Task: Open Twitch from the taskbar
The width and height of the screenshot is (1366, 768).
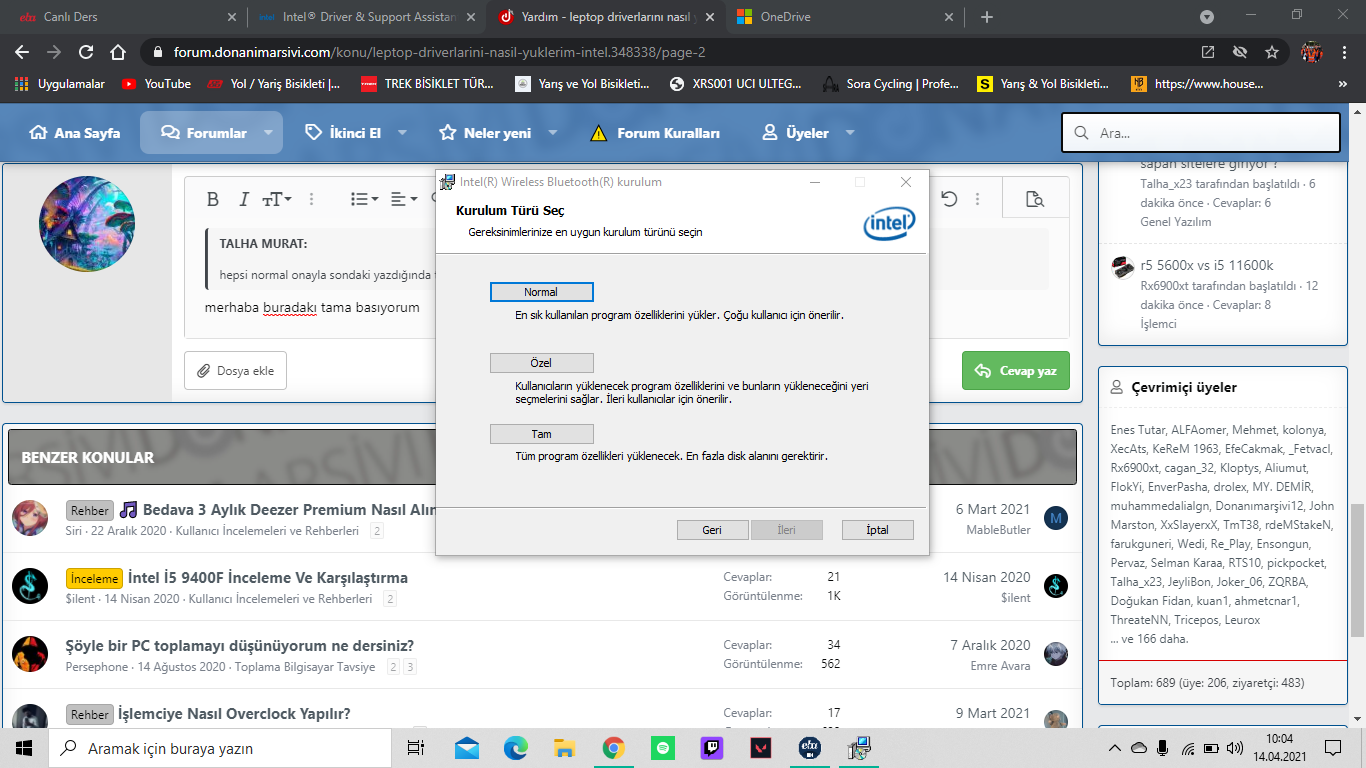Action: coord(712,748)
